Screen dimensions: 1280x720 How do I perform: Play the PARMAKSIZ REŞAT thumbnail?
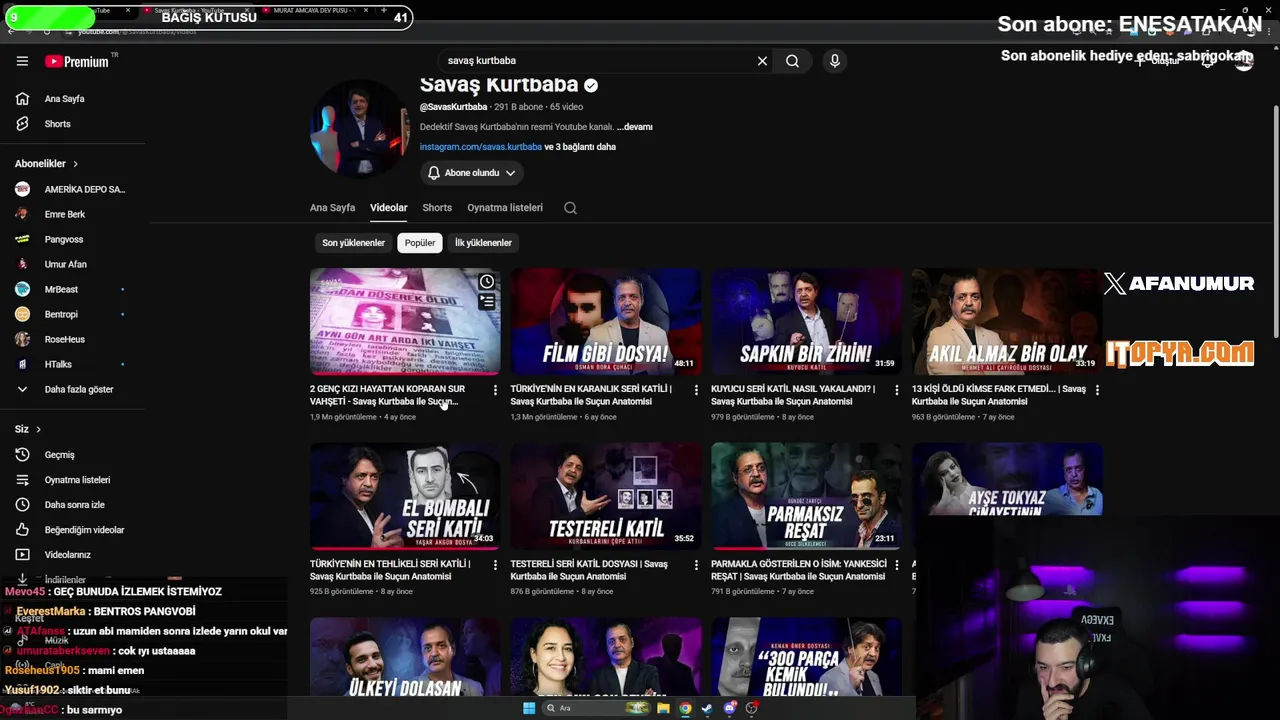pos(806,496)
